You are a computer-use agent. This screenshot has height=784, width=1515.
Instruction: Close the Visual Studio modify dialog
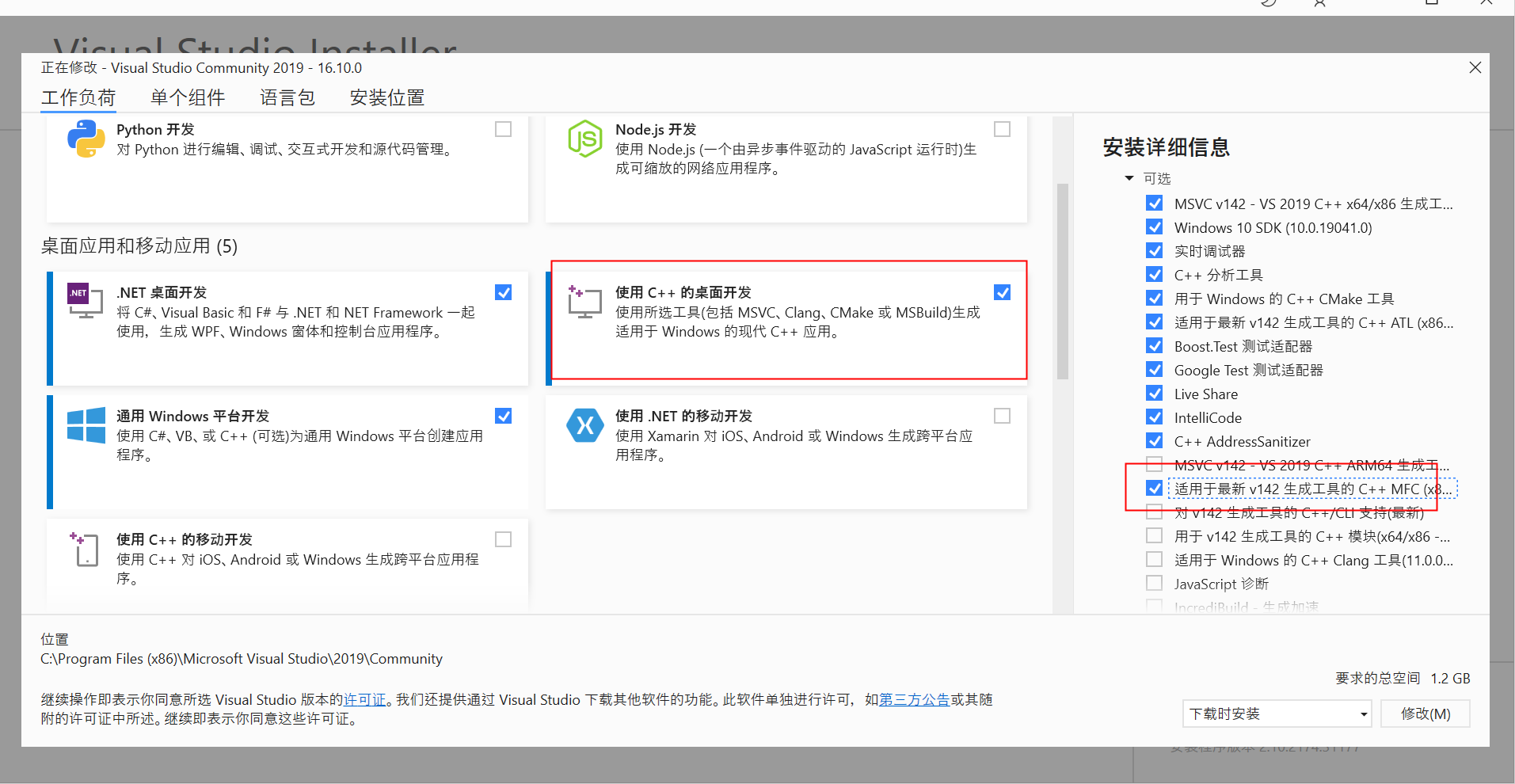pos(1475,68)
